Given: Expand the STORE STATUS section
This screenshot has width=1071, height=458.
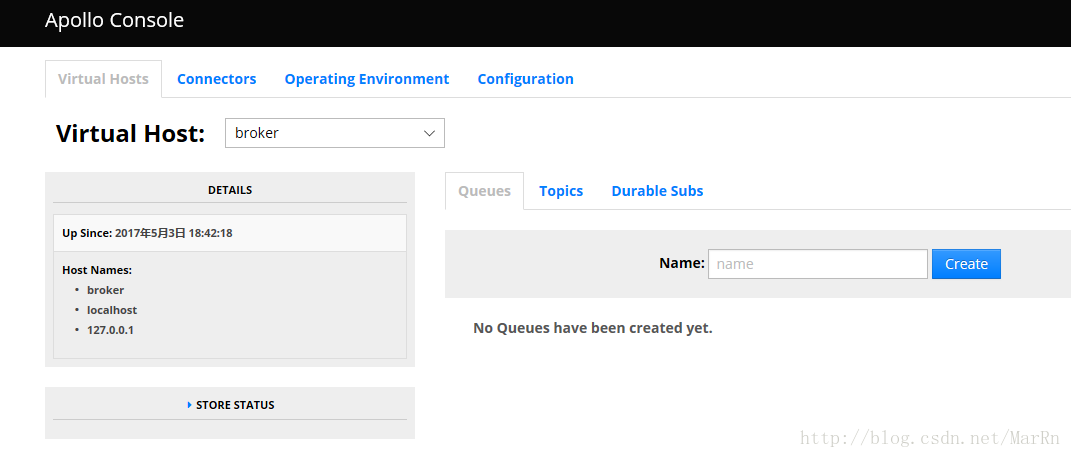Looking at the screenshot, I should [230, 405].
